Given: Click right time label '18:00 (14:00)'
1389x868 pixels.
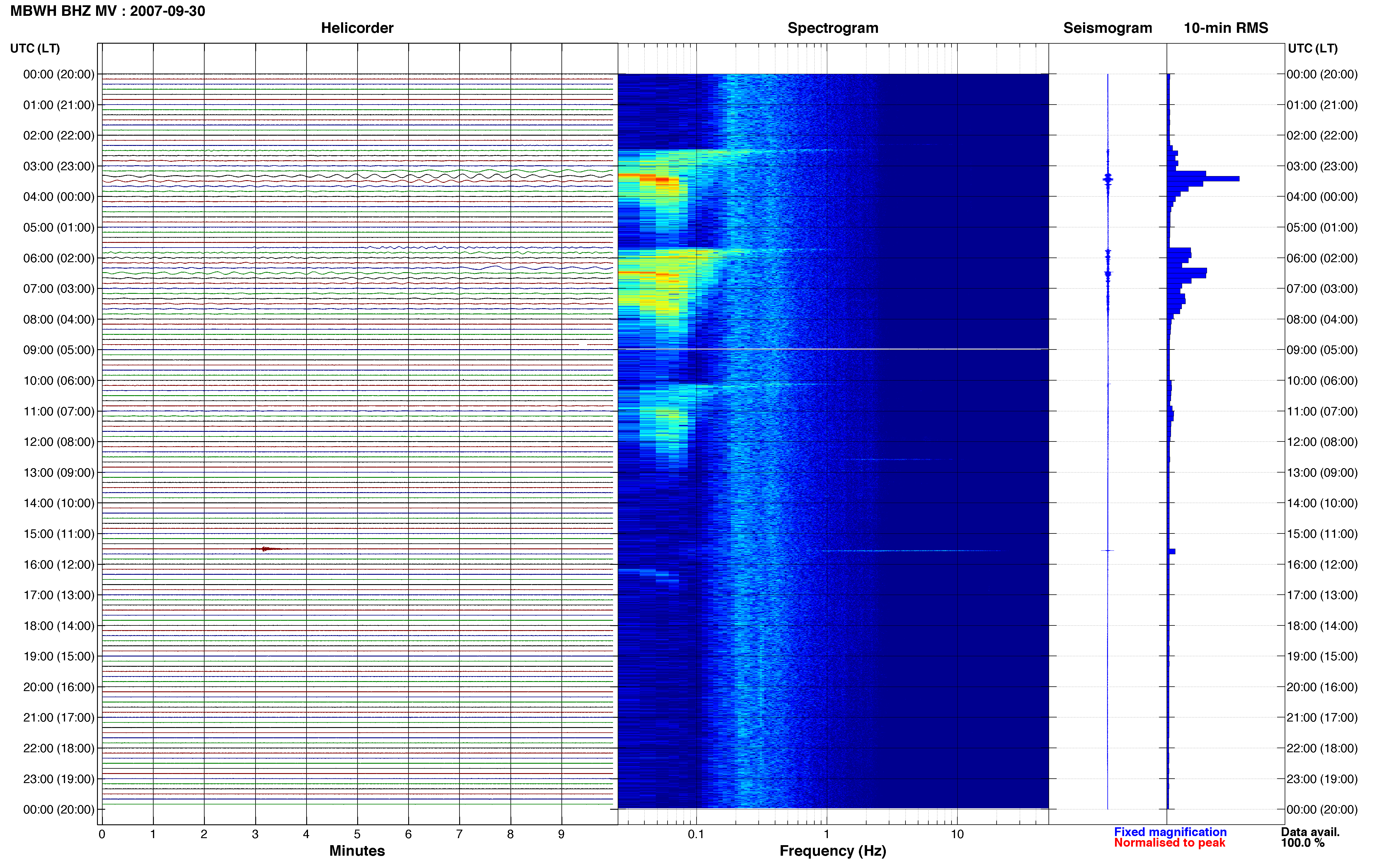Looking at the screenshot, I should coord(1322,626).
